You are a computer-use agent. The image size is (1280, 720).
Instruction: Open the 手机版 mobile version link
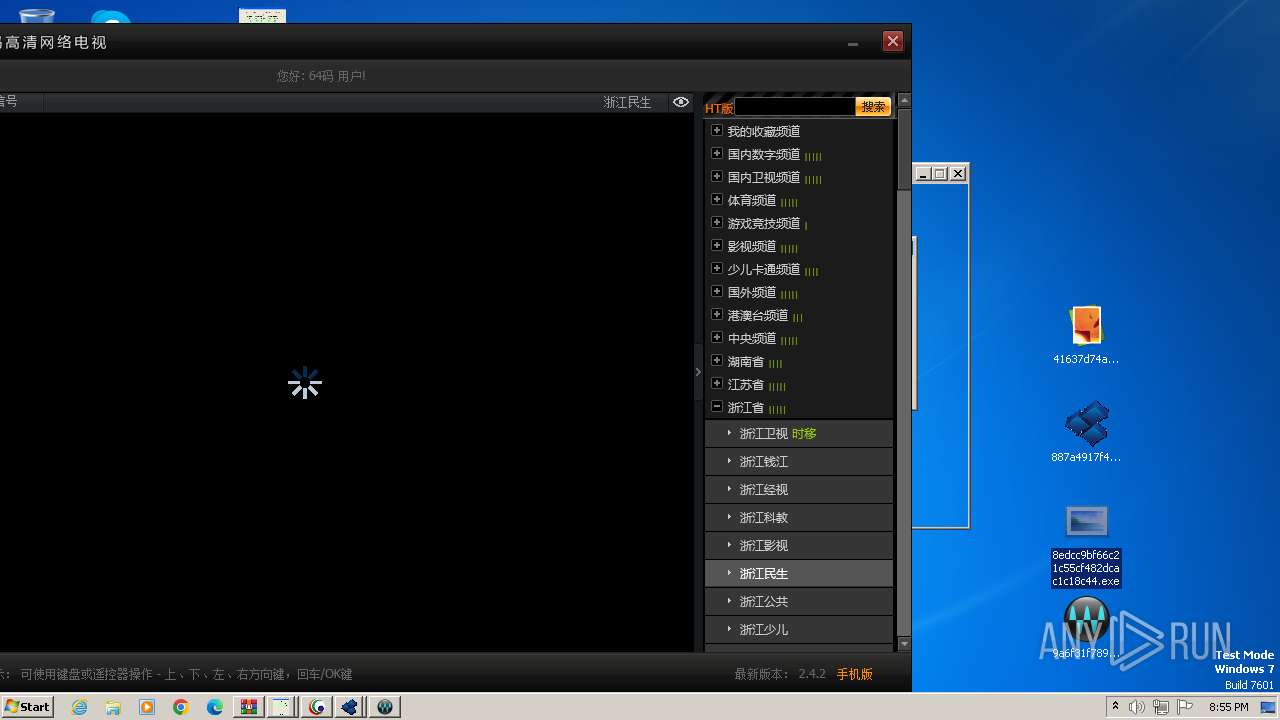[x=854, y=674]
